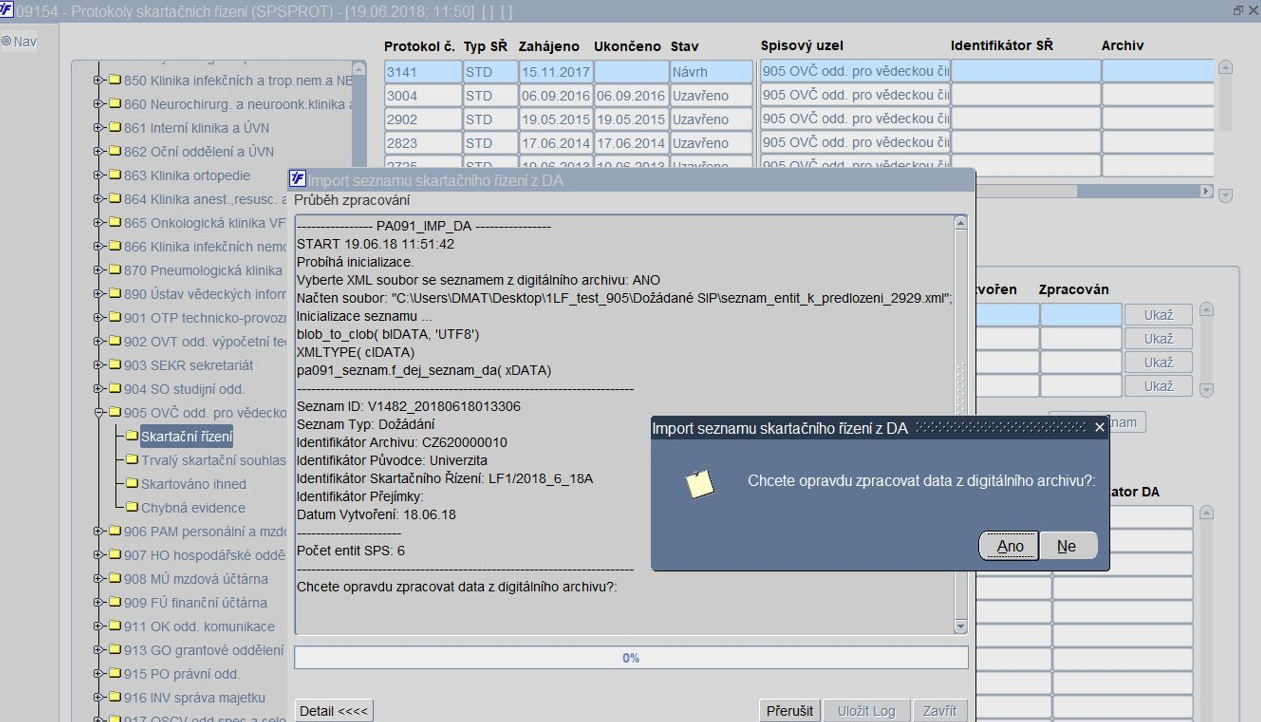Expand the 863 Klinika ortopedie node

point(99,176)
